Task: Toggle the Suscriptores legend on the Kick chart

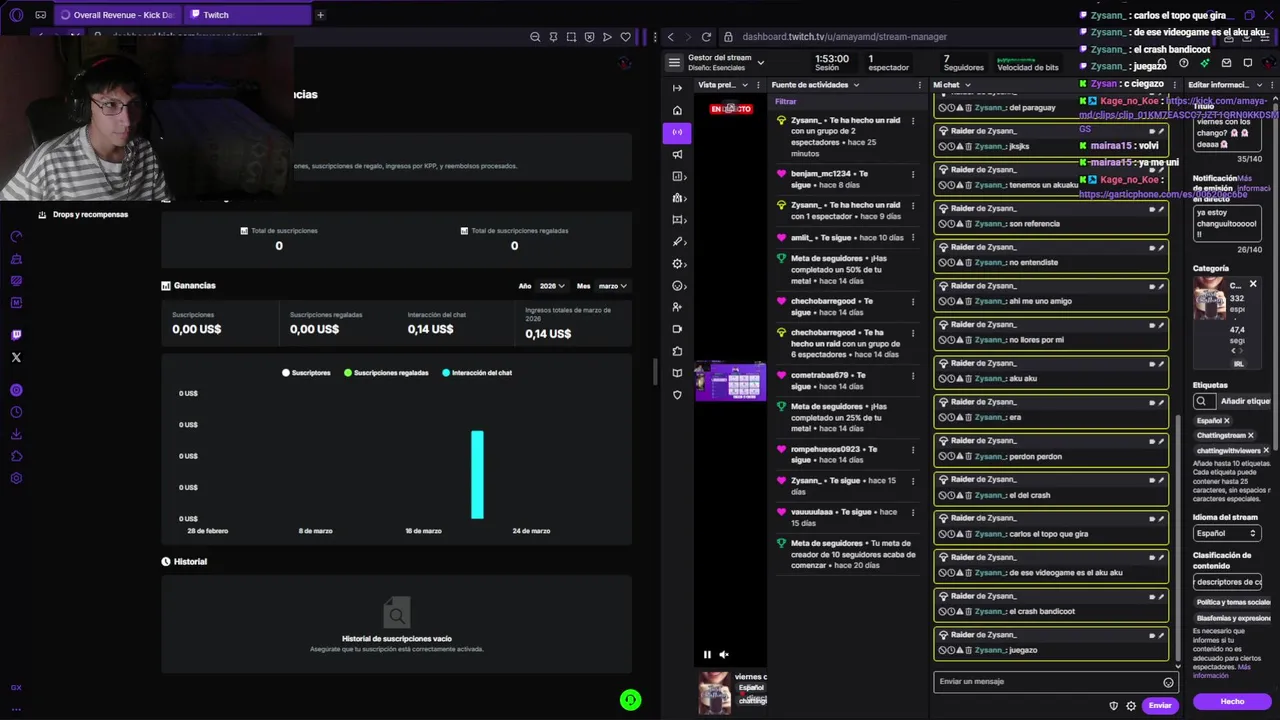Action: [306, 373]
